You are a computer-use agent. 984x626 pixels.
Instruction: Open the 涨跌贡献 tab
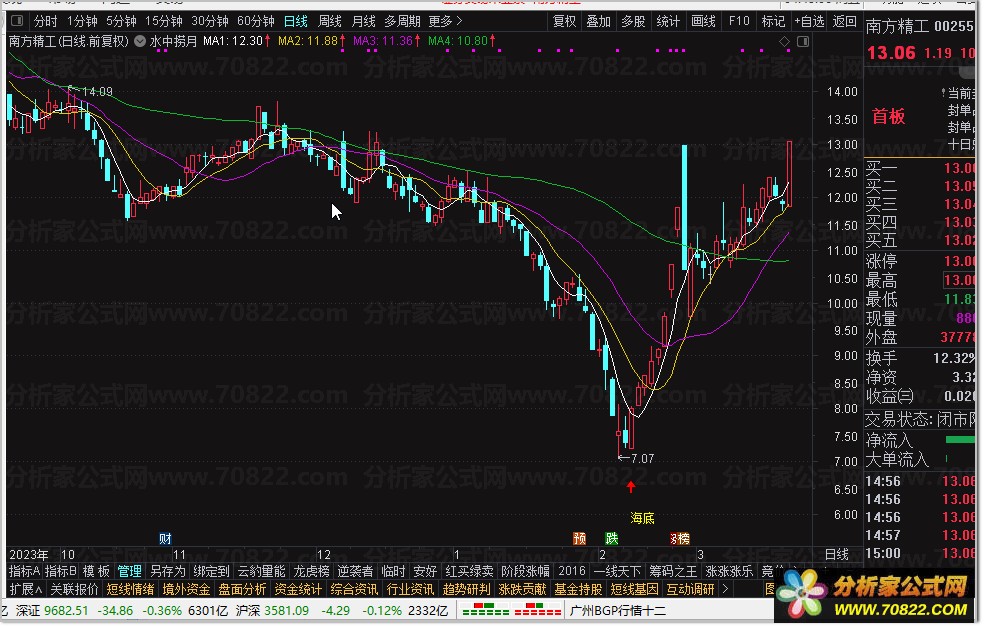click(x=522, y=590)
